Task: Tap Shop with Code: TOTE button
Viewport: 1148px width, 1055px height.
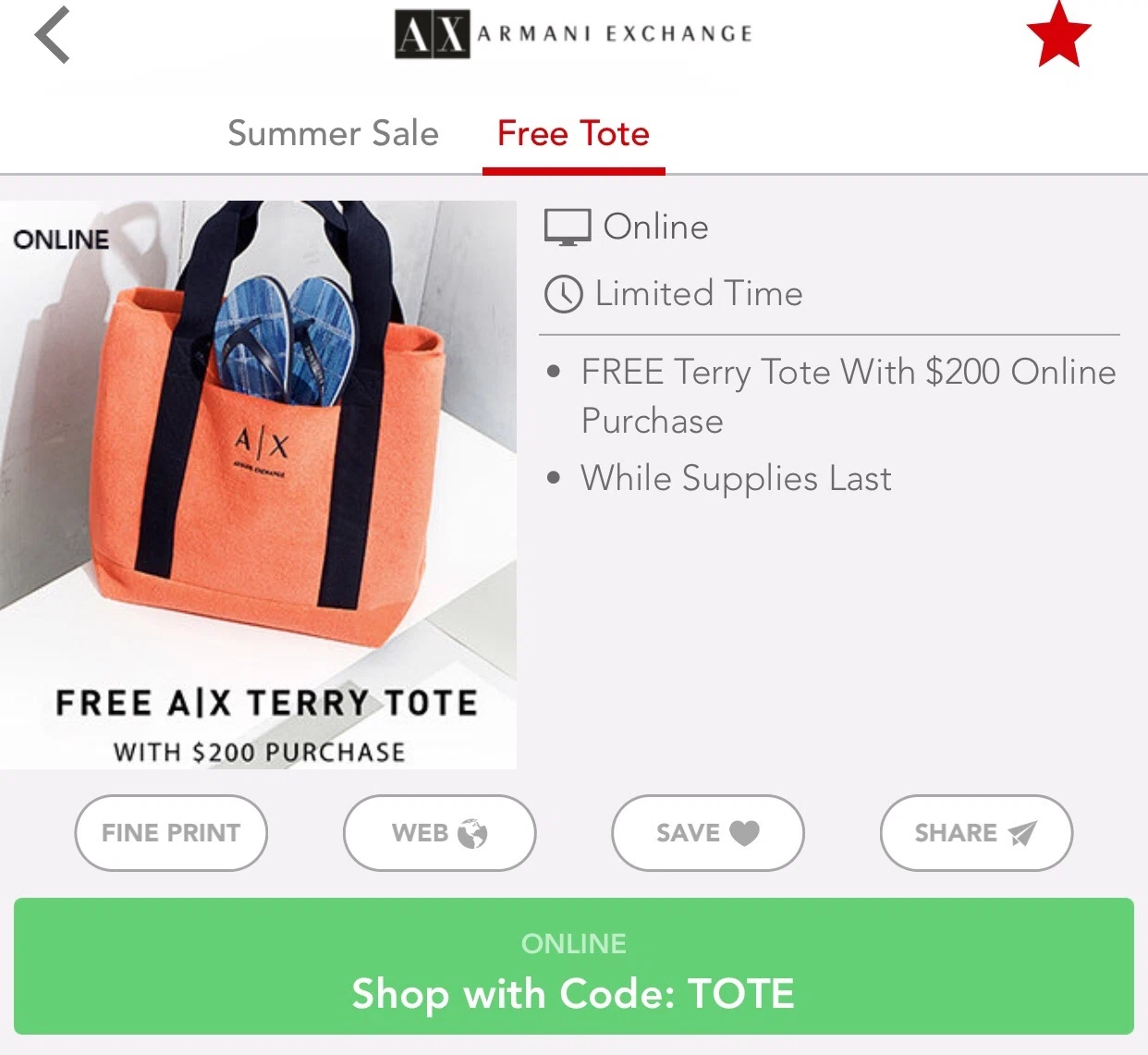Action: [574, 966]
